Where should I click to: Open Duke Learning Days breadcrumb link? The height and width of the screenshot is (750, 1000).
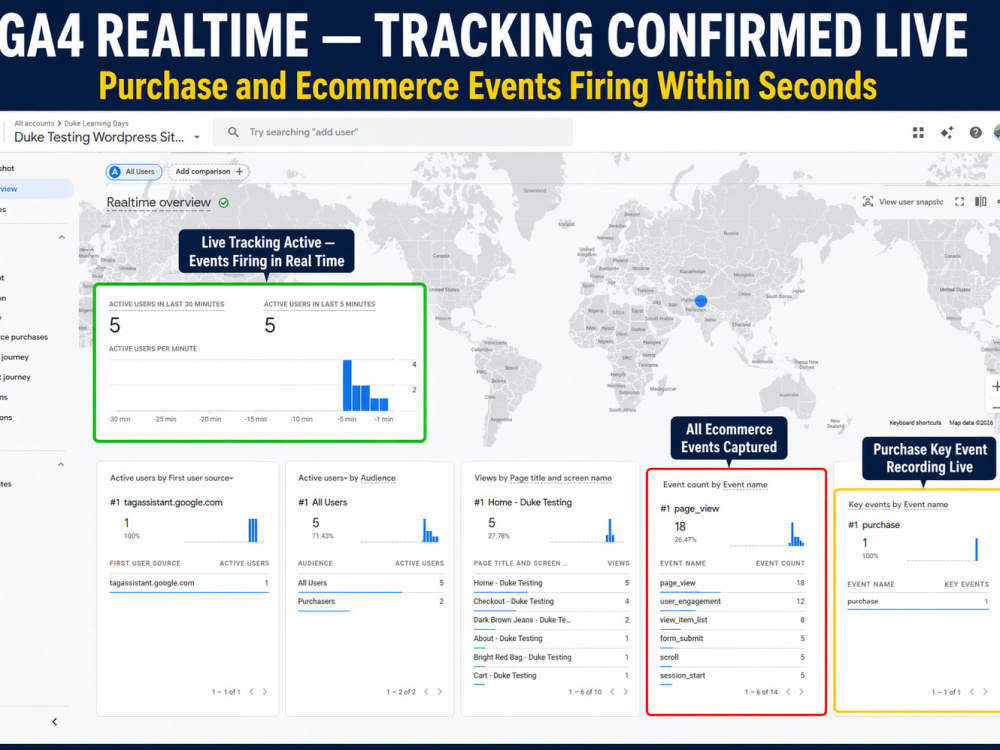coord(96,123)
